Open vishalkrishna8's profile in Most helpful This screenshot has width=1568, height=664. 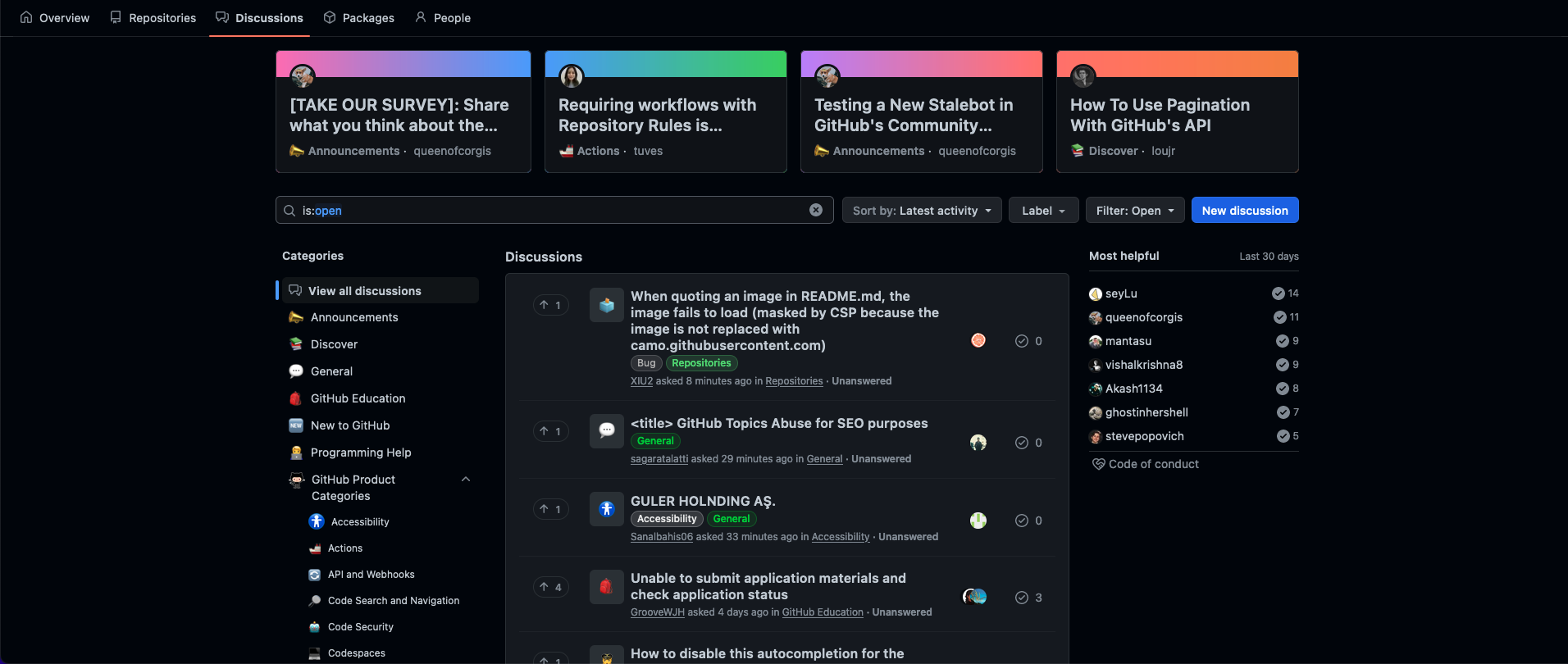coord(1143,365)
